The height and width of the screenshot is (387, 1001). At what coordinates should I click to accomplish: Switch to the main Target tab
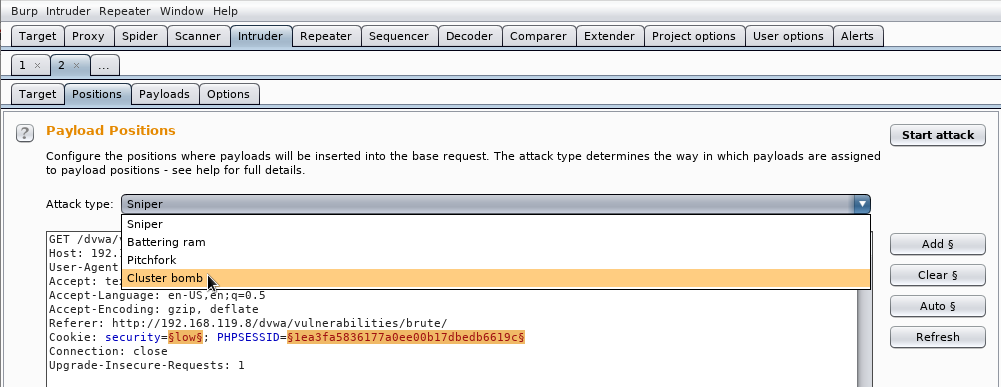[38, 36]
